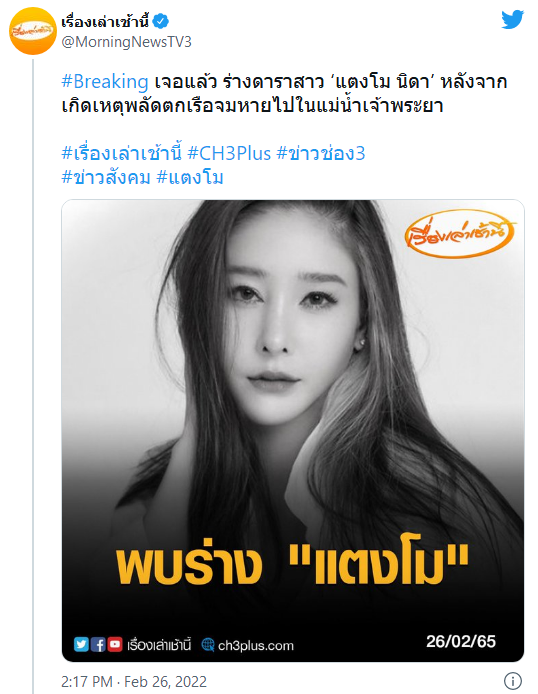Click the @MorningNewsTV3 handle

coord(127,42)
